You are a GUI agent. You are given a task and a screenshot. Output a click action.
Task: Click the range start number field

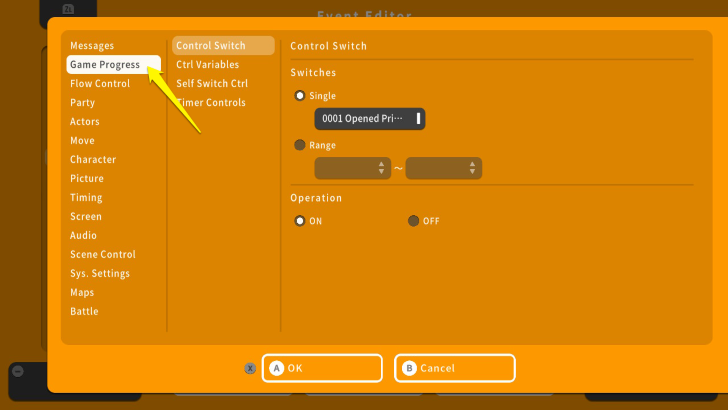pyautogui.click(x=353, y=168)
